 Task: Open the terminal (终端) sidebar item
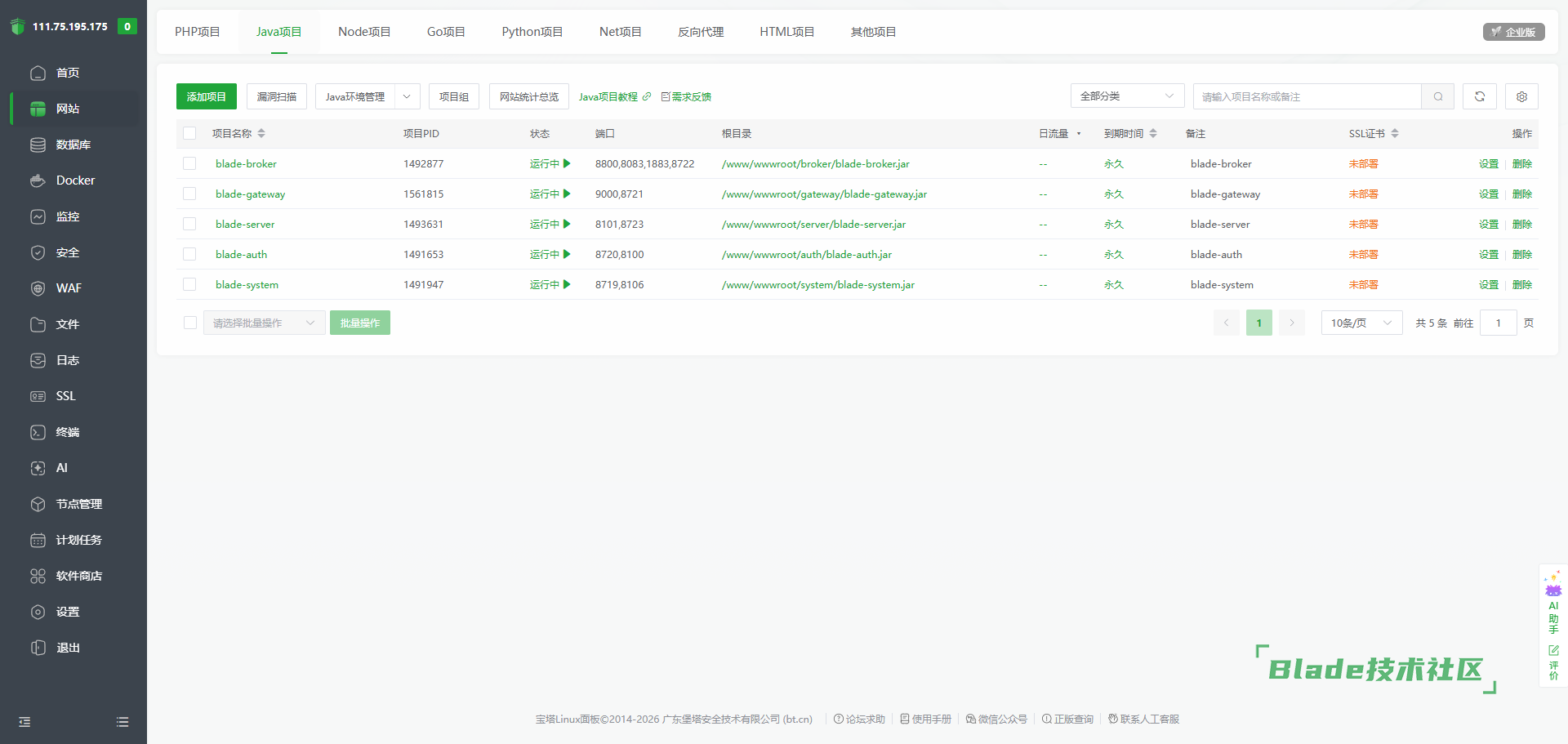(x=67, y=432)
